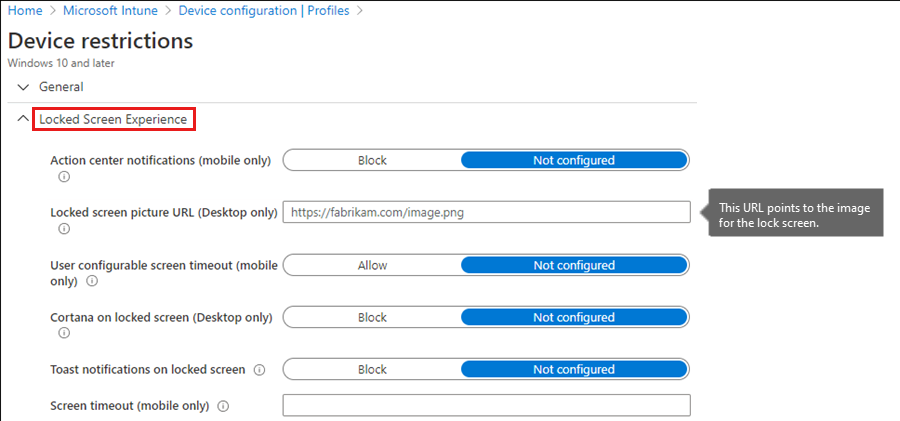Click info icon next to Toast notifications
Image resolution: width=900 pixels, height=421 pixels.
[259, 370]
